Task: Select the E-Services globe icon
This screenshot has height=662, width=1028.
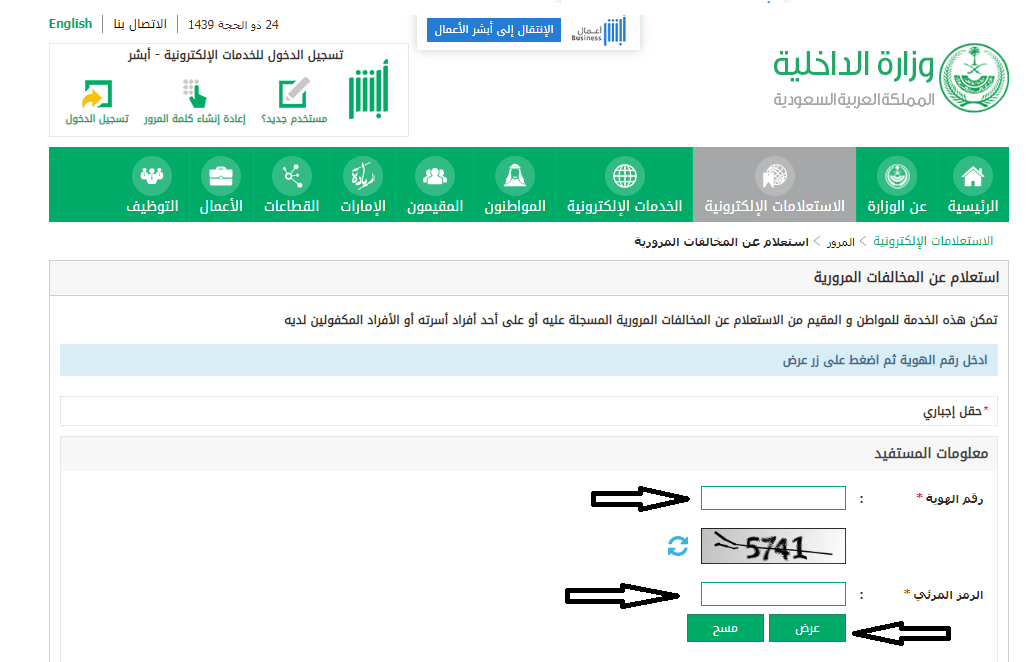Action: click(625, 176)
